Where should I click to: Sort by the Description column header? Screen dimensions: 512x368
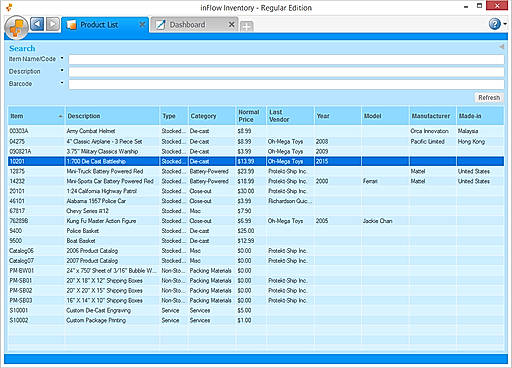coord(112,116)
